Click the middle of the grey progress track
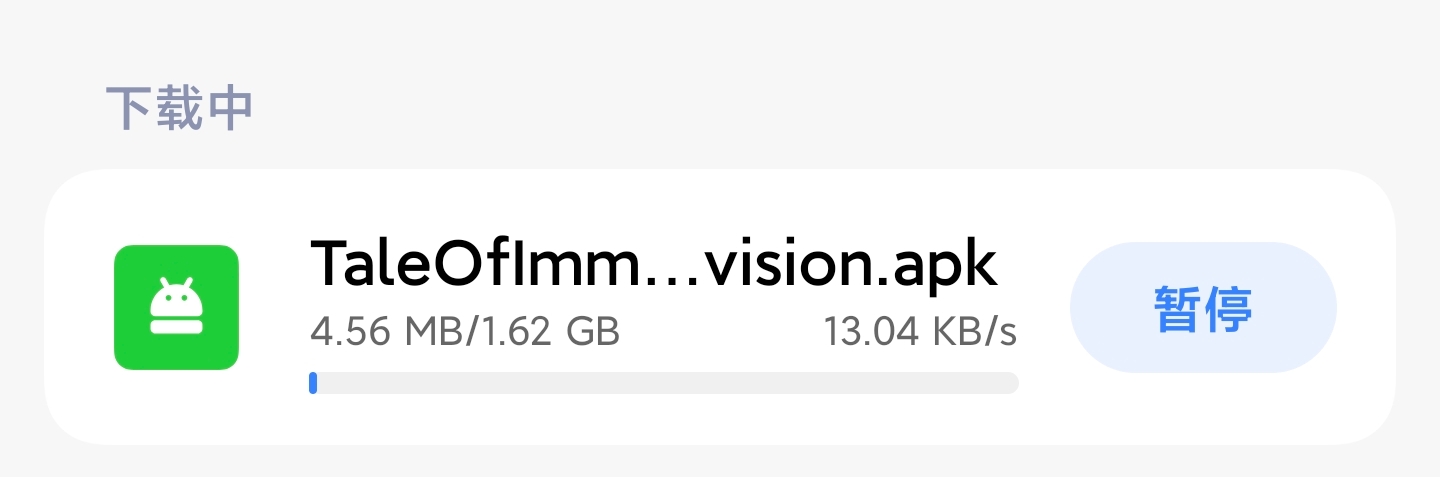This screenshot has width=1440, height=477. coord(664,383)
